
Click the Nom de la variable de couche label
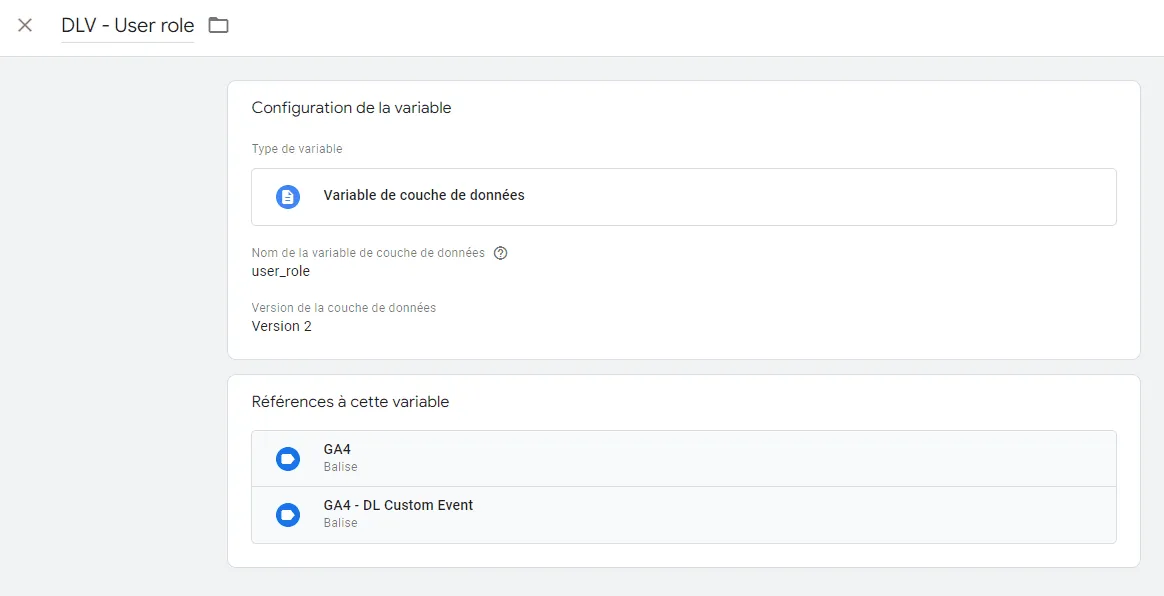[x=368, y=253]
